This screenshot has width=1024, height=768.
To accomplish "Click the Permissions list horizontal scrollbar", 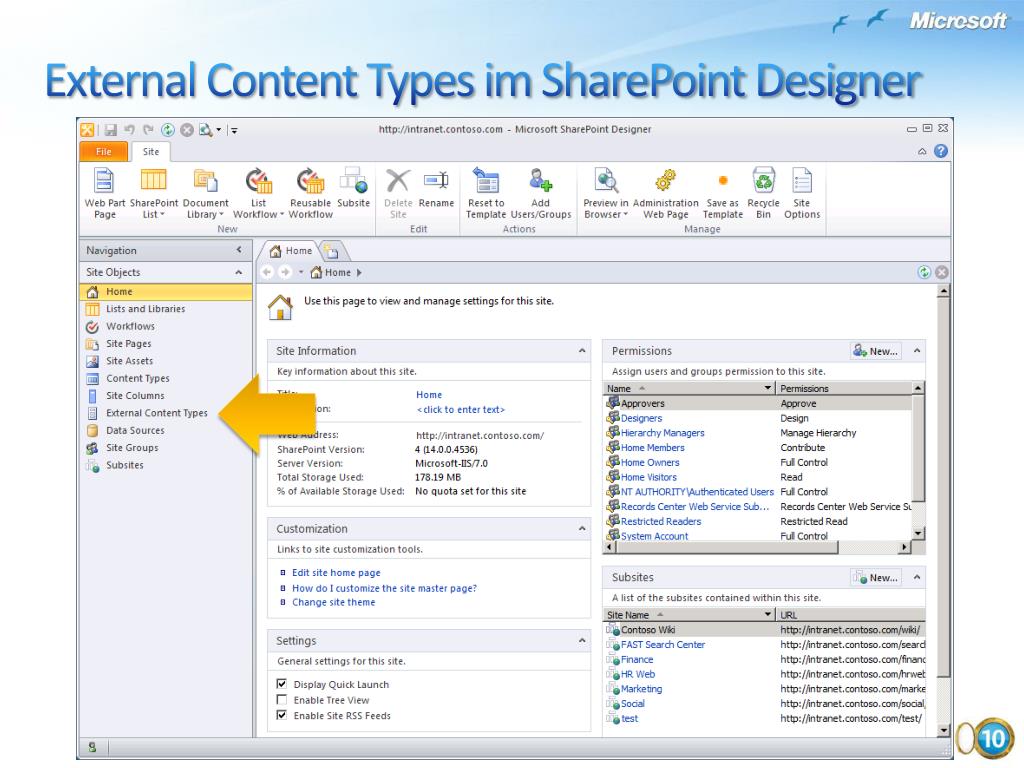I will (x=727, y=547).
